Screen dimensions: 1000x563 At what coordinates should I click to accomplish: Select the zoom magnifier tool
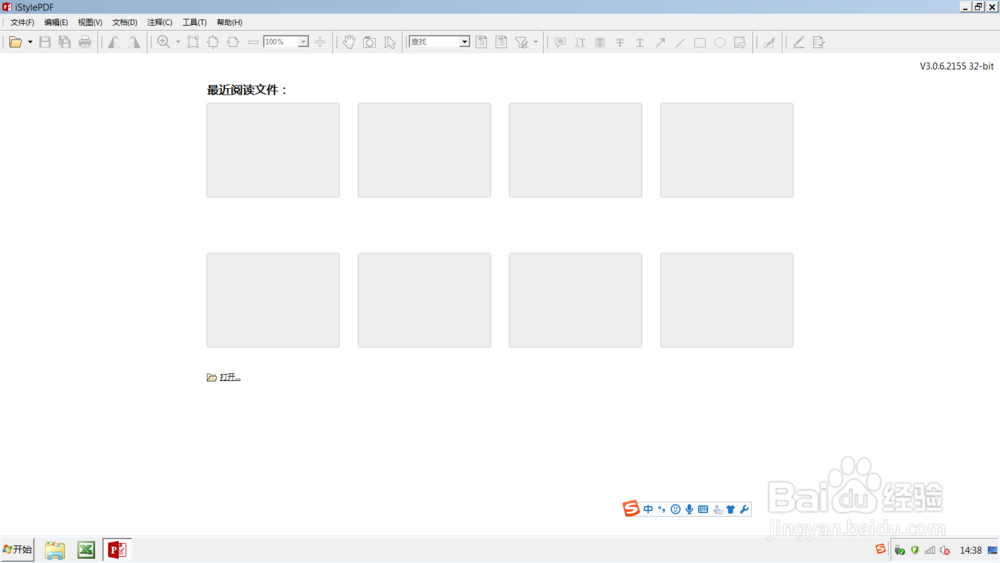164,42
